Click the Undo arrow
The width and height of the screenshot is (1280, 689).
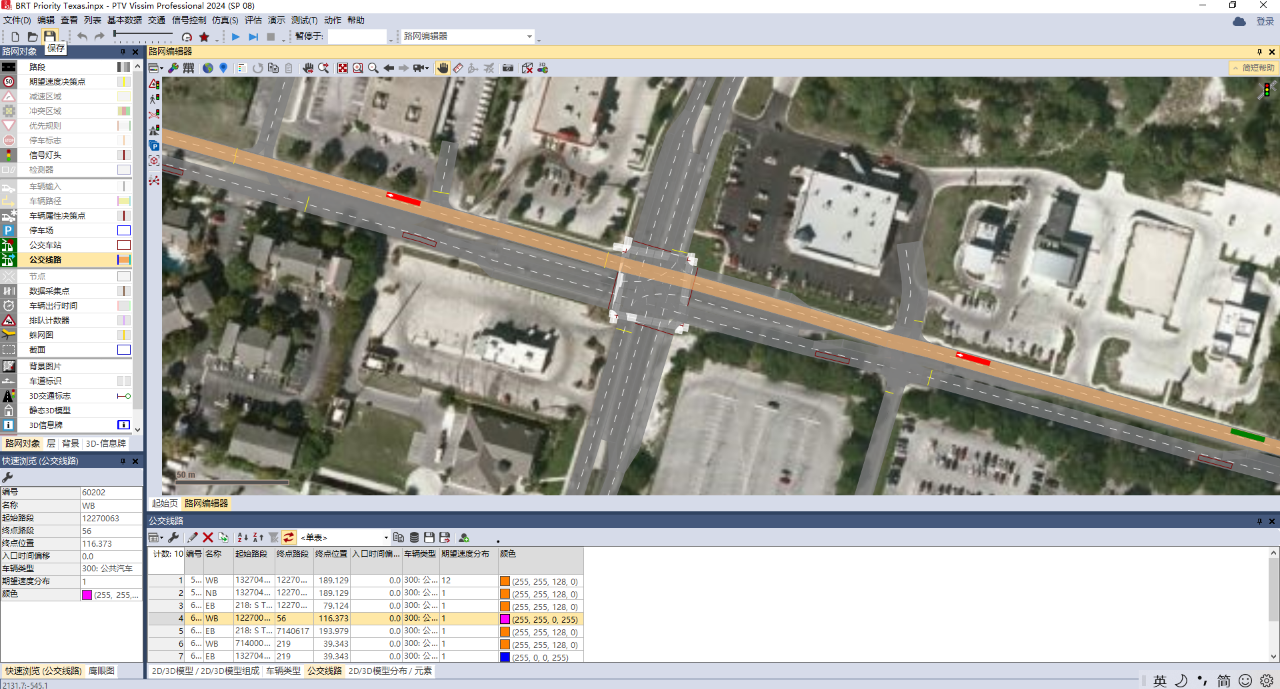pyautogui.click(x=82, y=37)
